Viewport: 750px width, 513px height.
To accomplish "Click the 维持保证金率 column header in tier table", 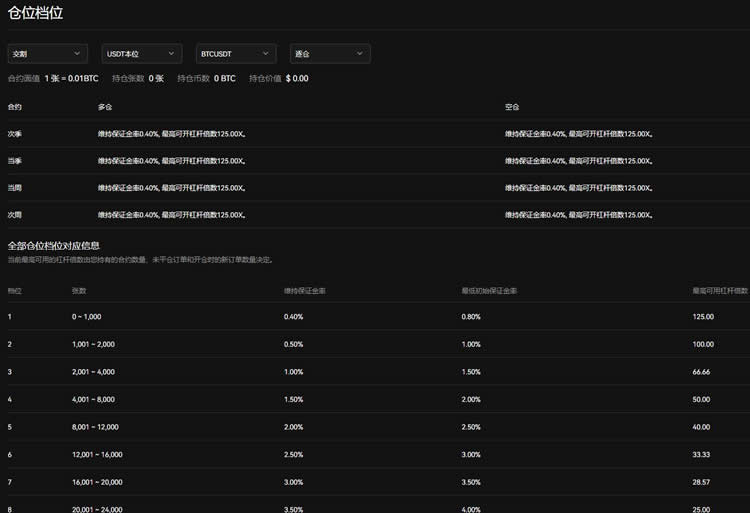I will click(x=304, y=290).
